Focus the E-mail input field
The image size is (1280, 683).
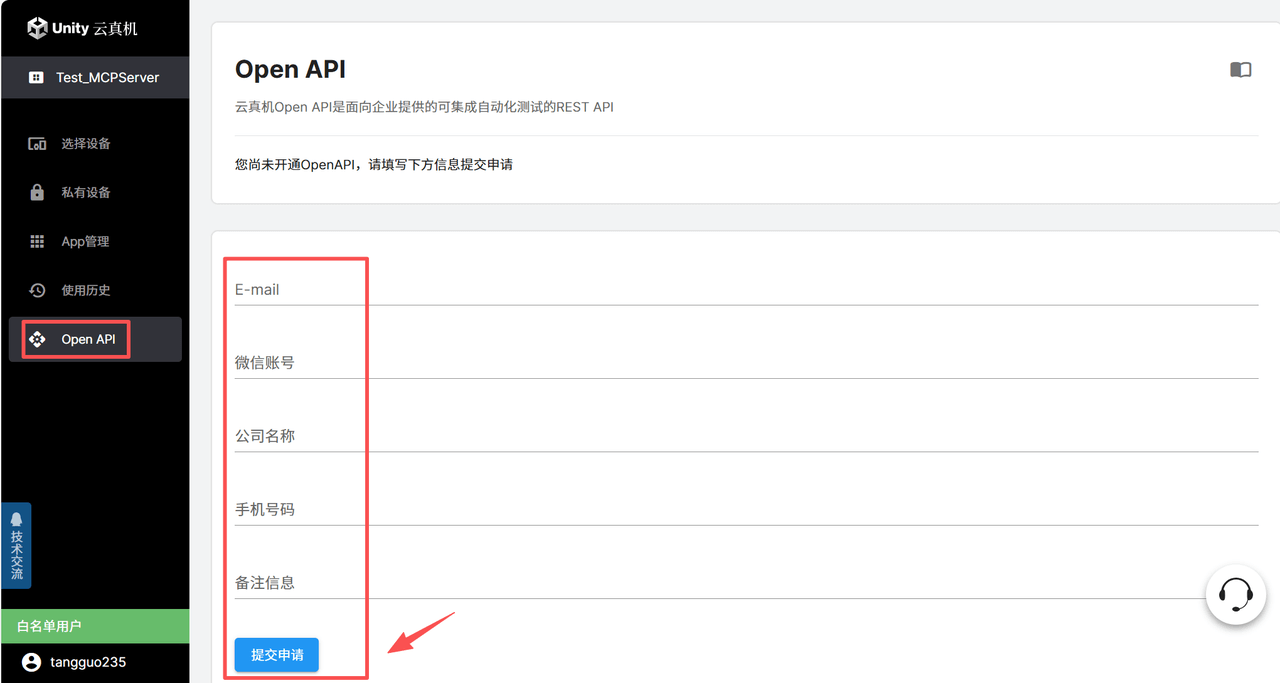(745, 290)
